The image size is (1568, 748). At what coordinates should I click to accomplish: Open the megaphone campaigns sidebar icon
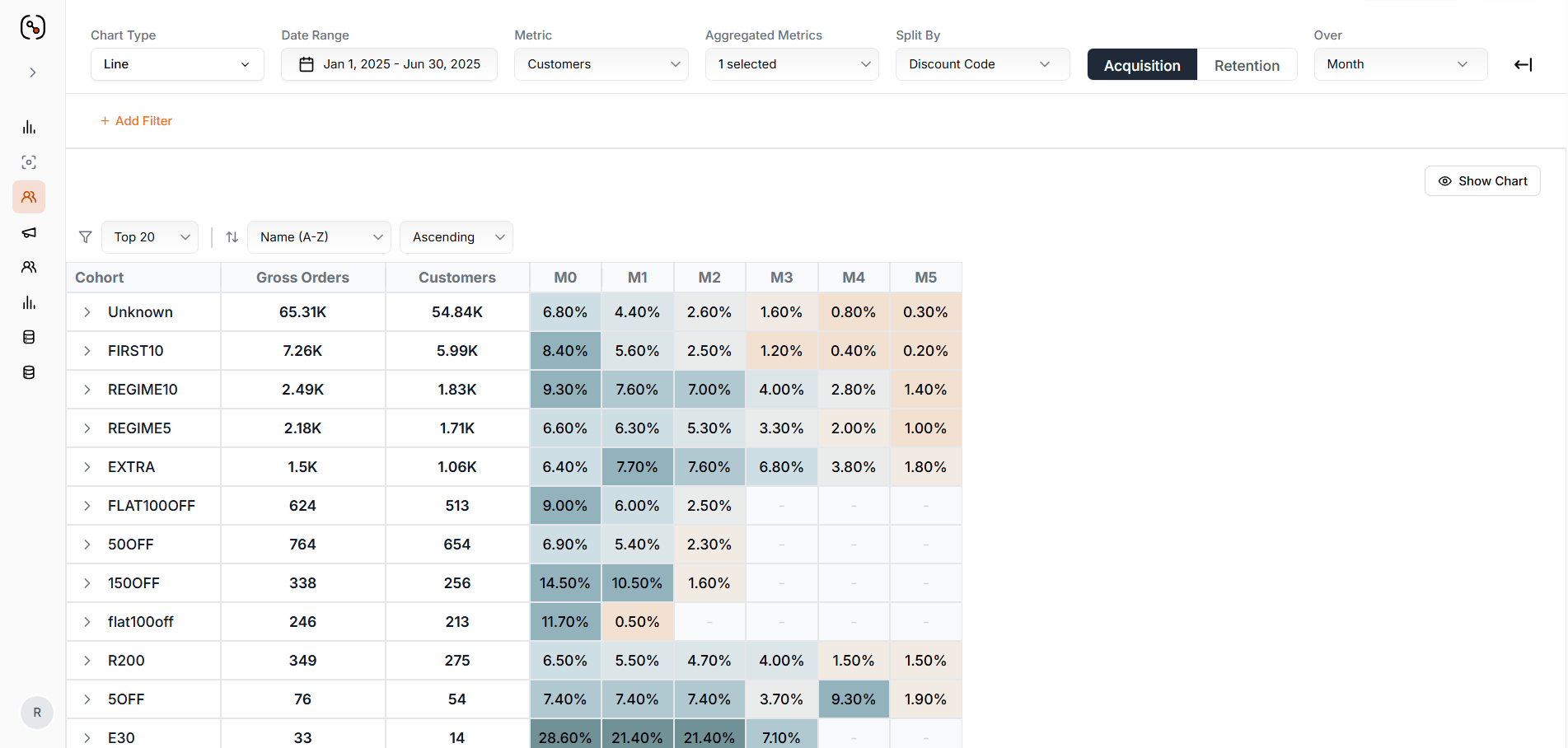click(29, 232)
